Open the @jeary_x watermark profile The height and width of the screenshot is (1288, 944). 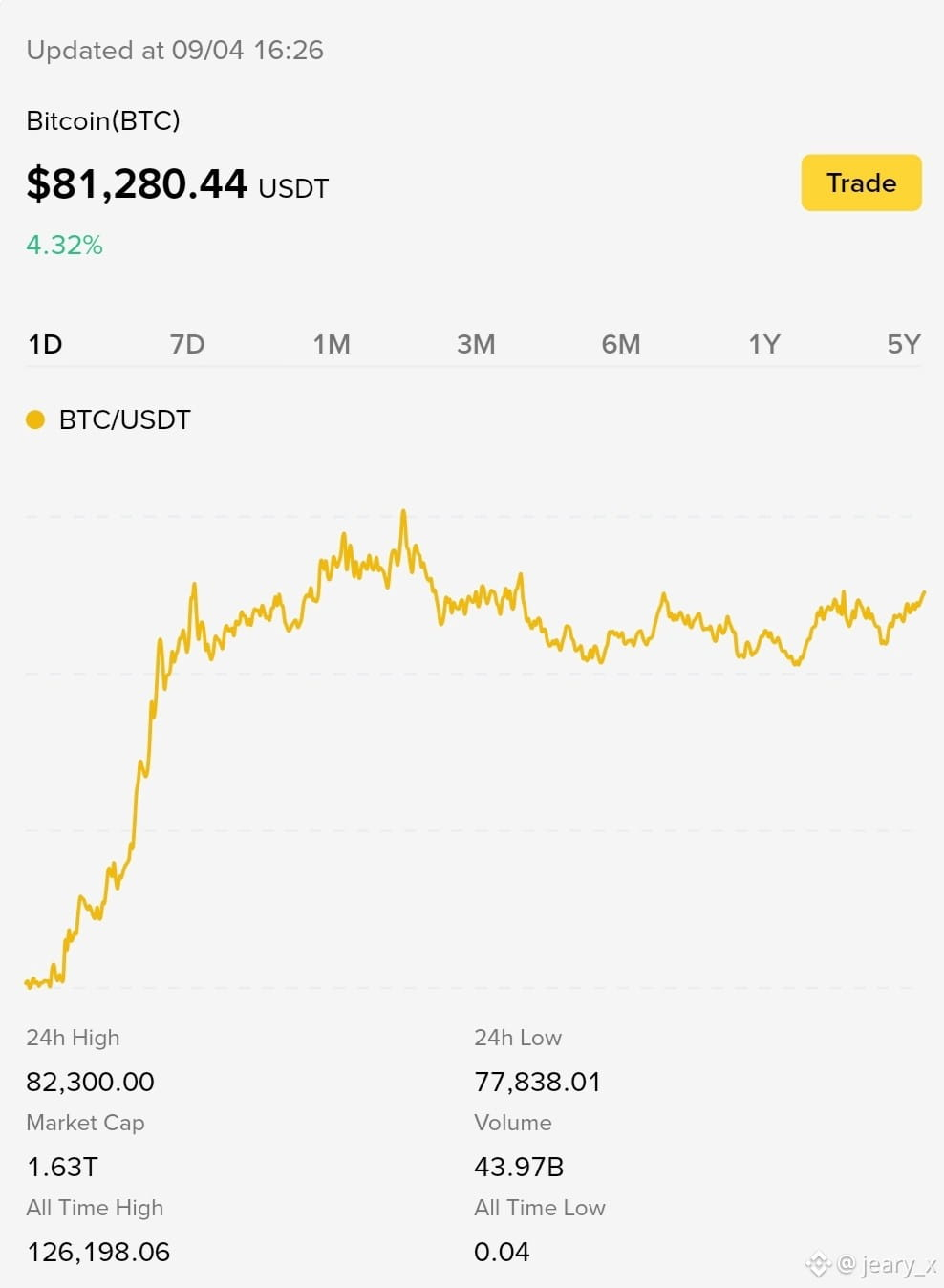tap(888, 1265)
